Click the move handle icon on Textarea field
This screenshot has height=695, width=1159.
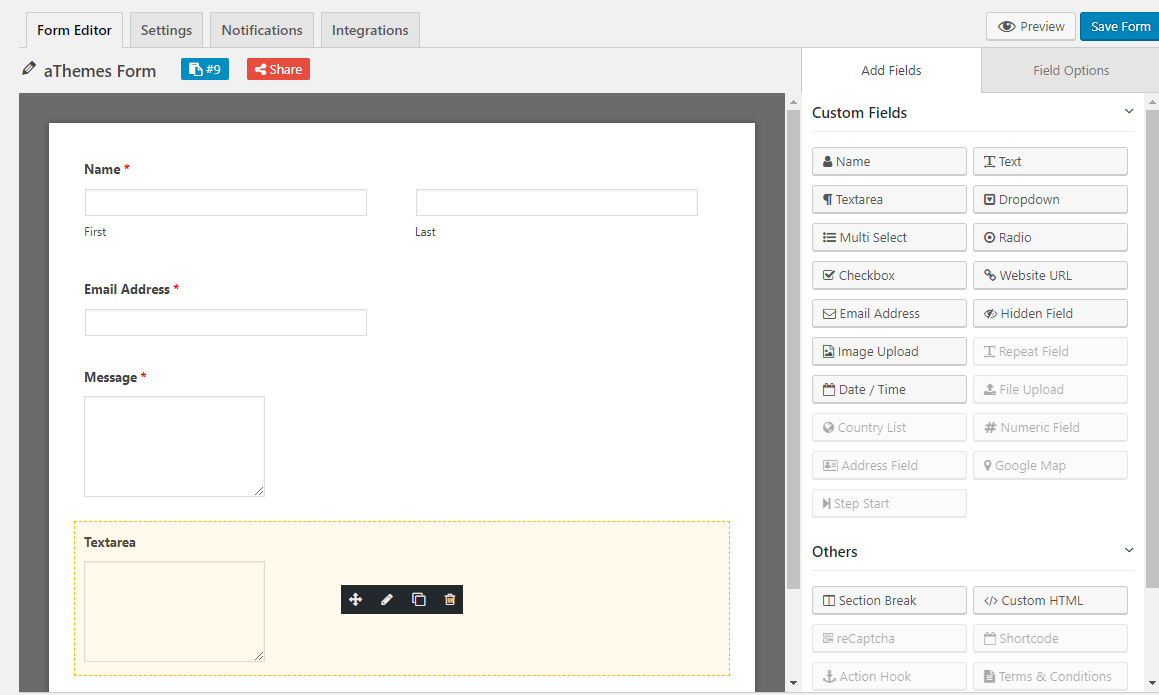click(356, 600)
